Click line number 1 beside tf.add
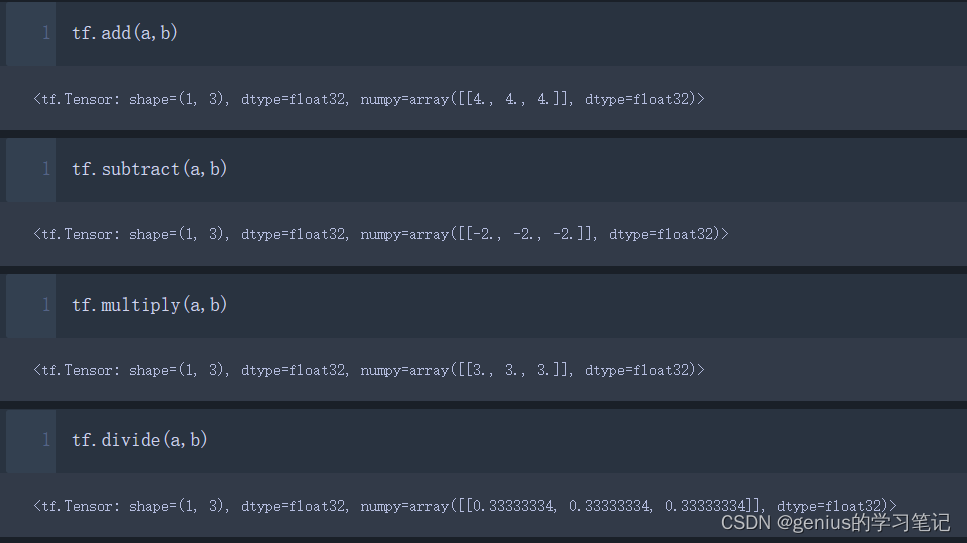Screen dimensions: 967x543 click(46, 33)
